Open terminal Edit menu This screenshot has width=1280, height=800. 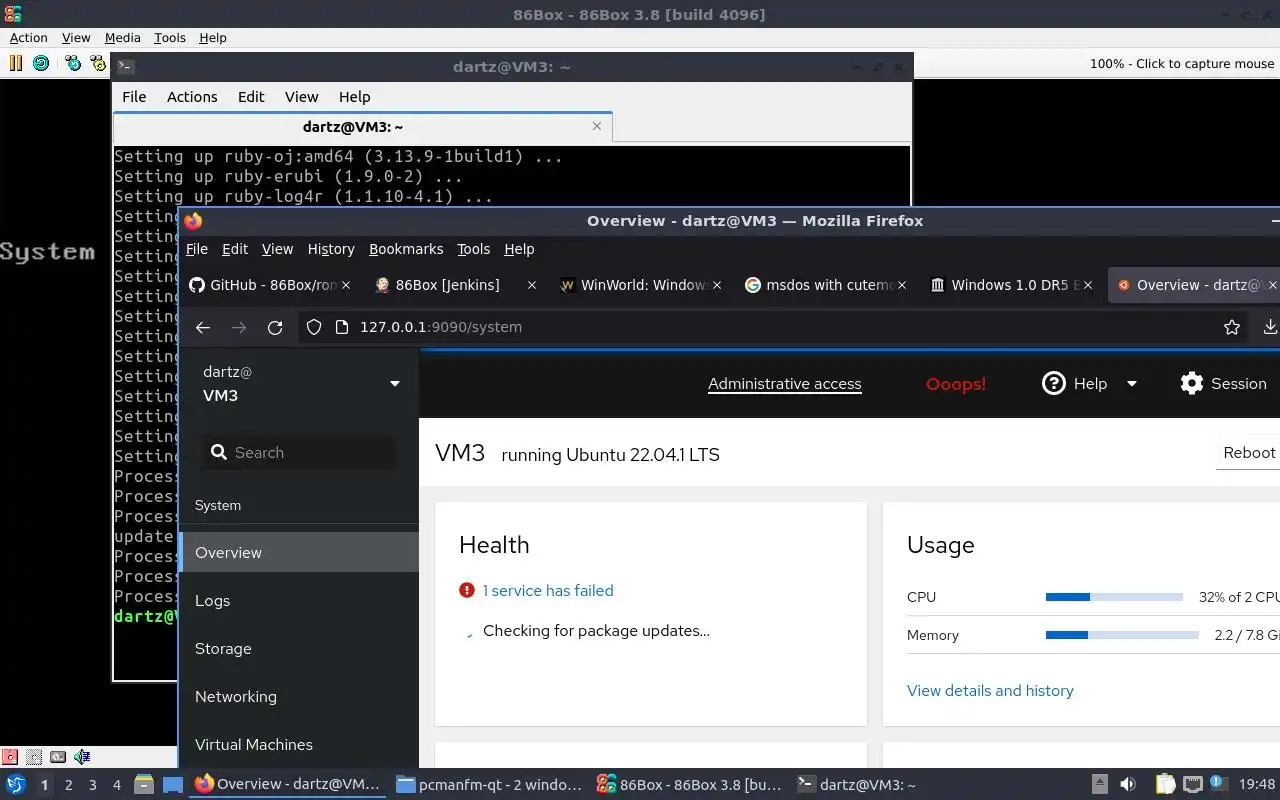(251, 97)
